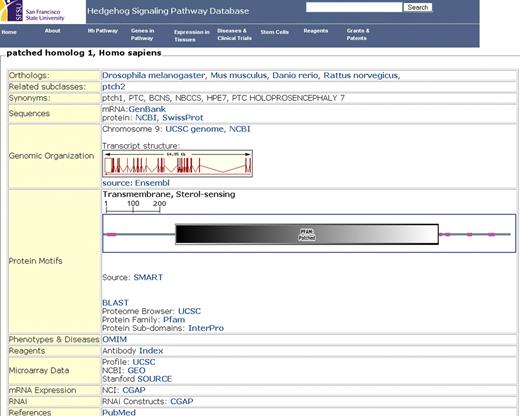Open the Hh Pathway menu

tap(103, 31)
